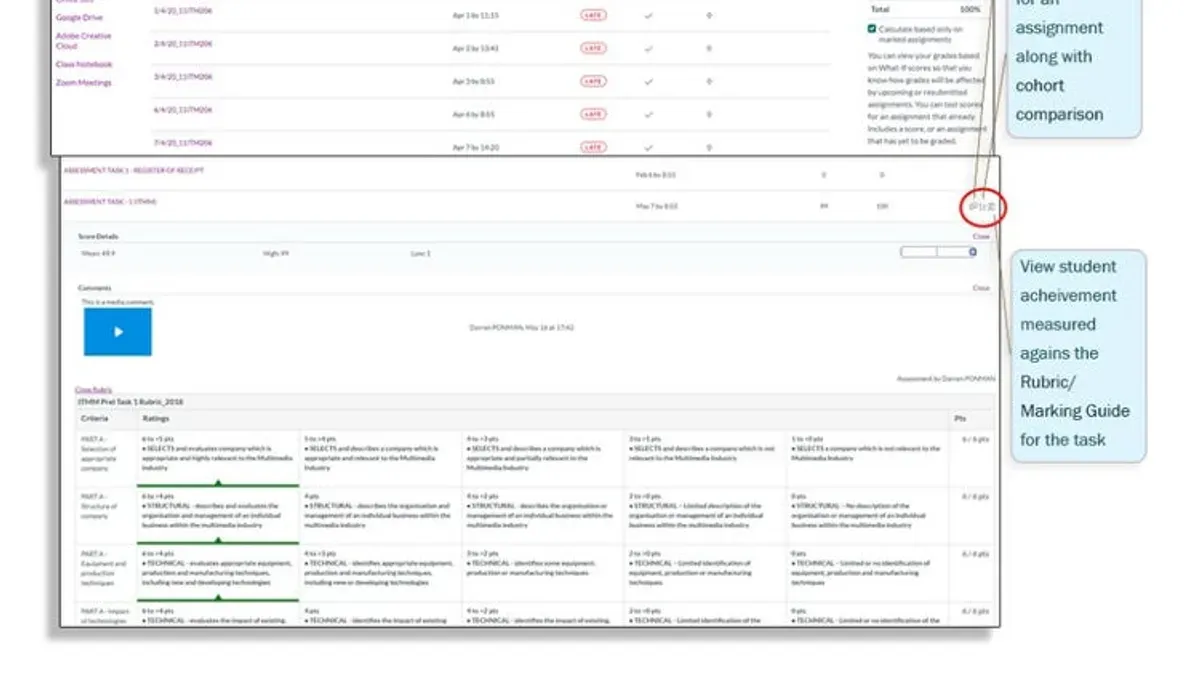Click the Pts column header in rubric
Image resolution: width=1200 pixels, height=675 pixels.
pyautogui.click(x=961, y=418)
